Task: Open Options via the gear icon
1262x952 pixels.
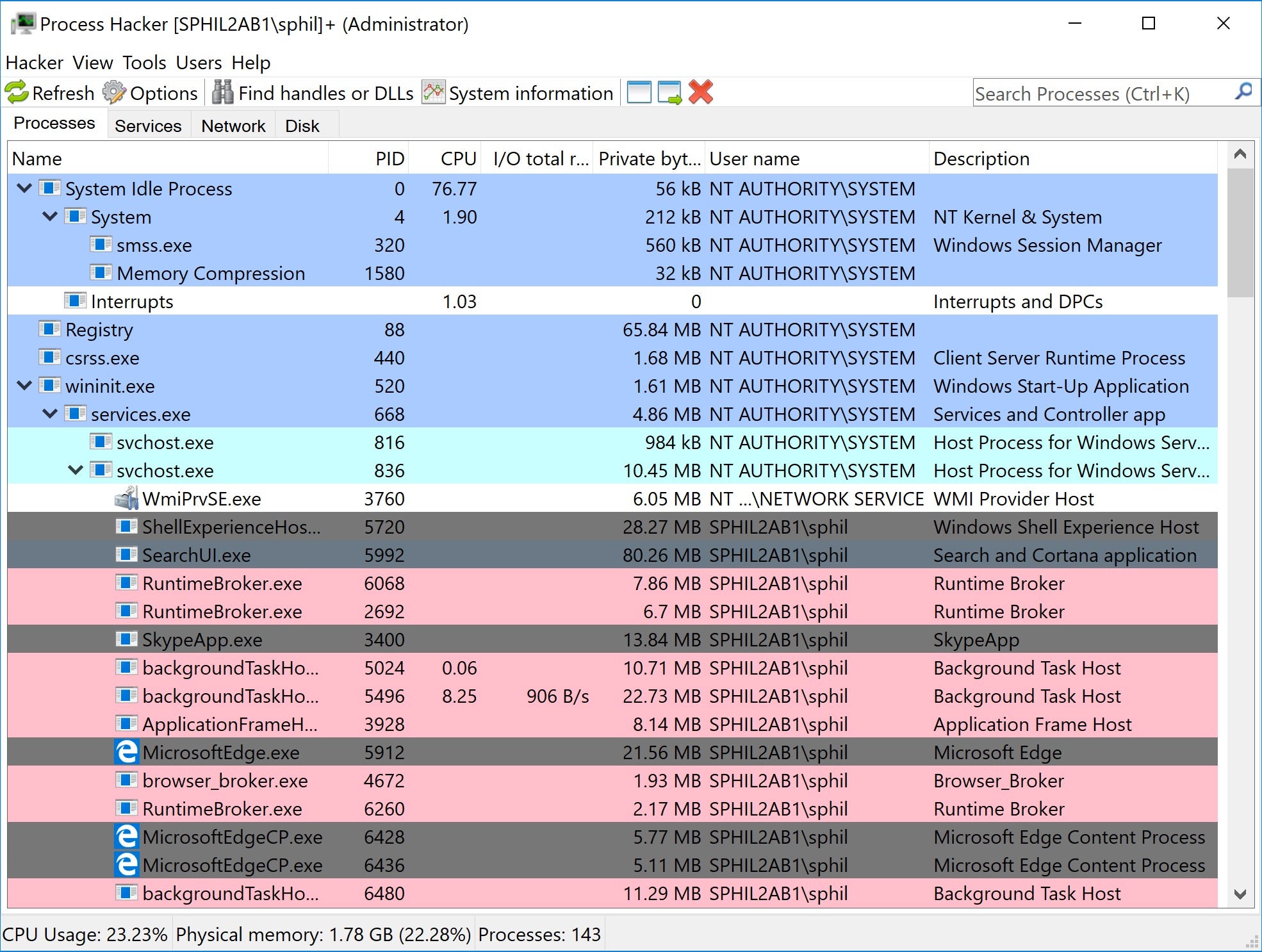Action: [x=114, y=93]
